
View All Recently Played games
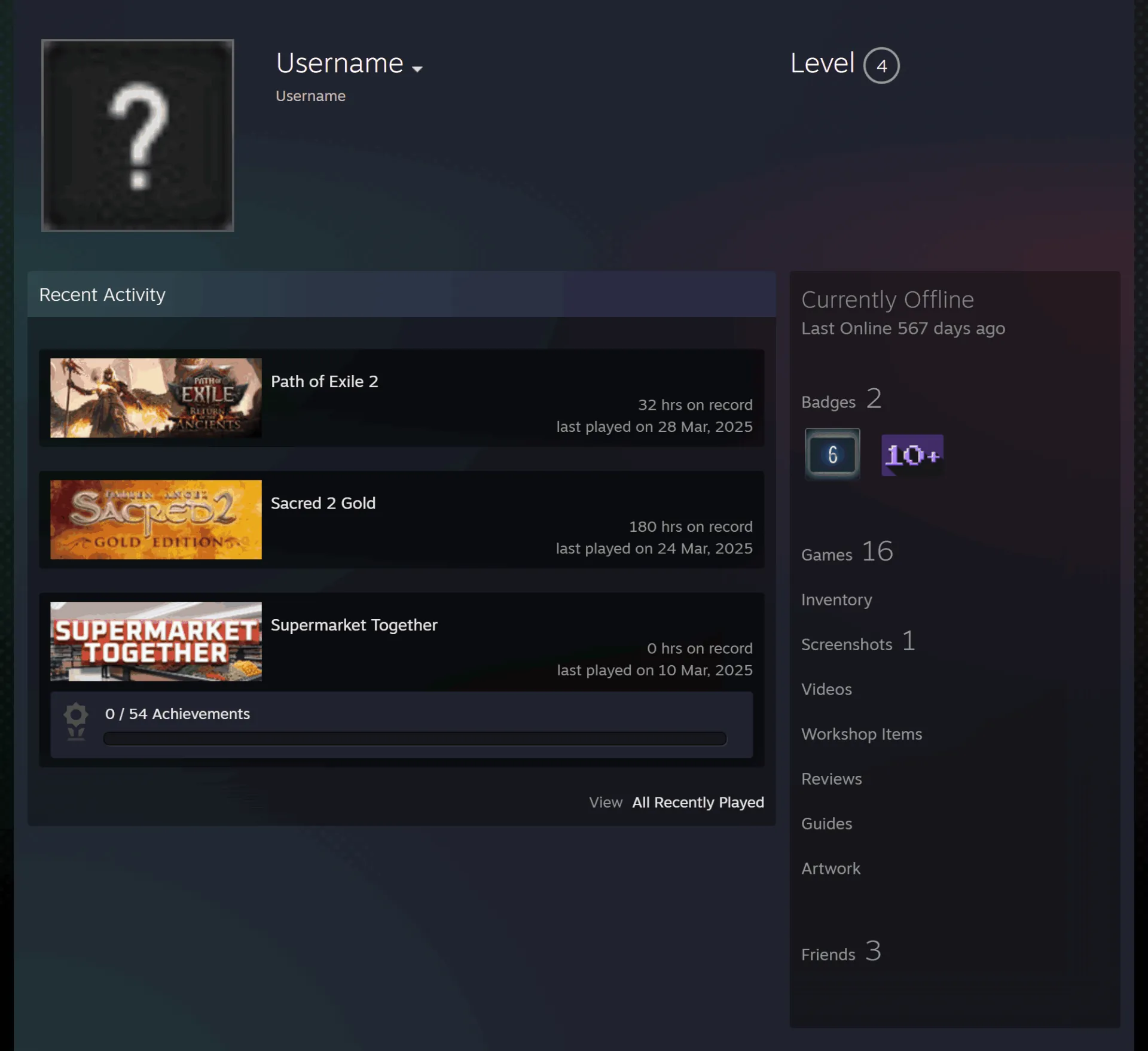click(x=698, y=802)
